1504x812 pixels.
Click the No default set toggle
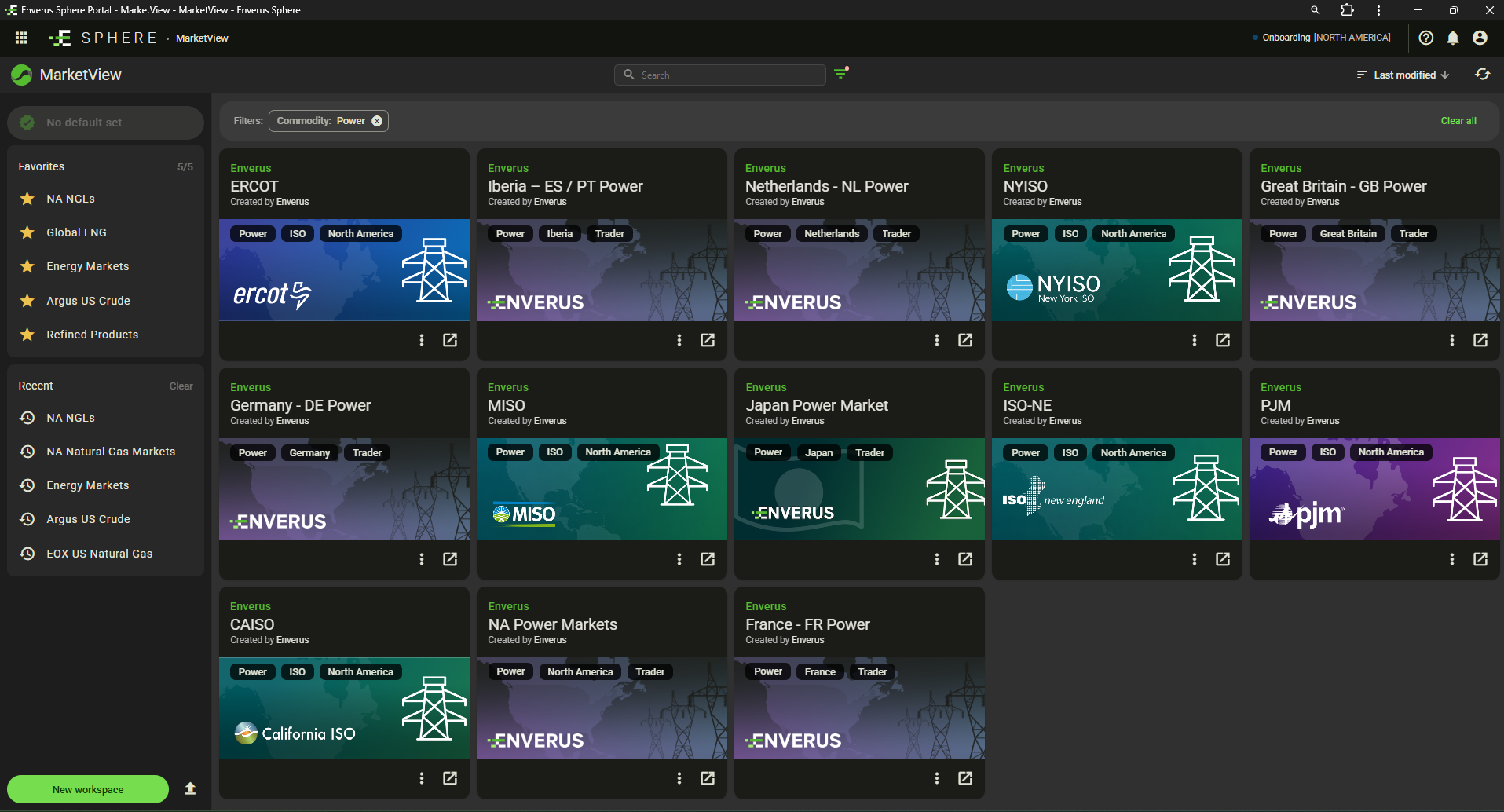click(x=105, y=123)
